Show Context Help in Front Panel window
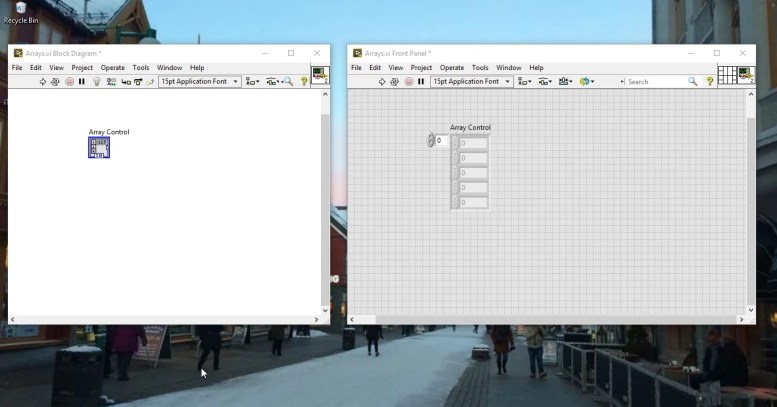Viewport: 777px width, 407px height. [710, 82]
